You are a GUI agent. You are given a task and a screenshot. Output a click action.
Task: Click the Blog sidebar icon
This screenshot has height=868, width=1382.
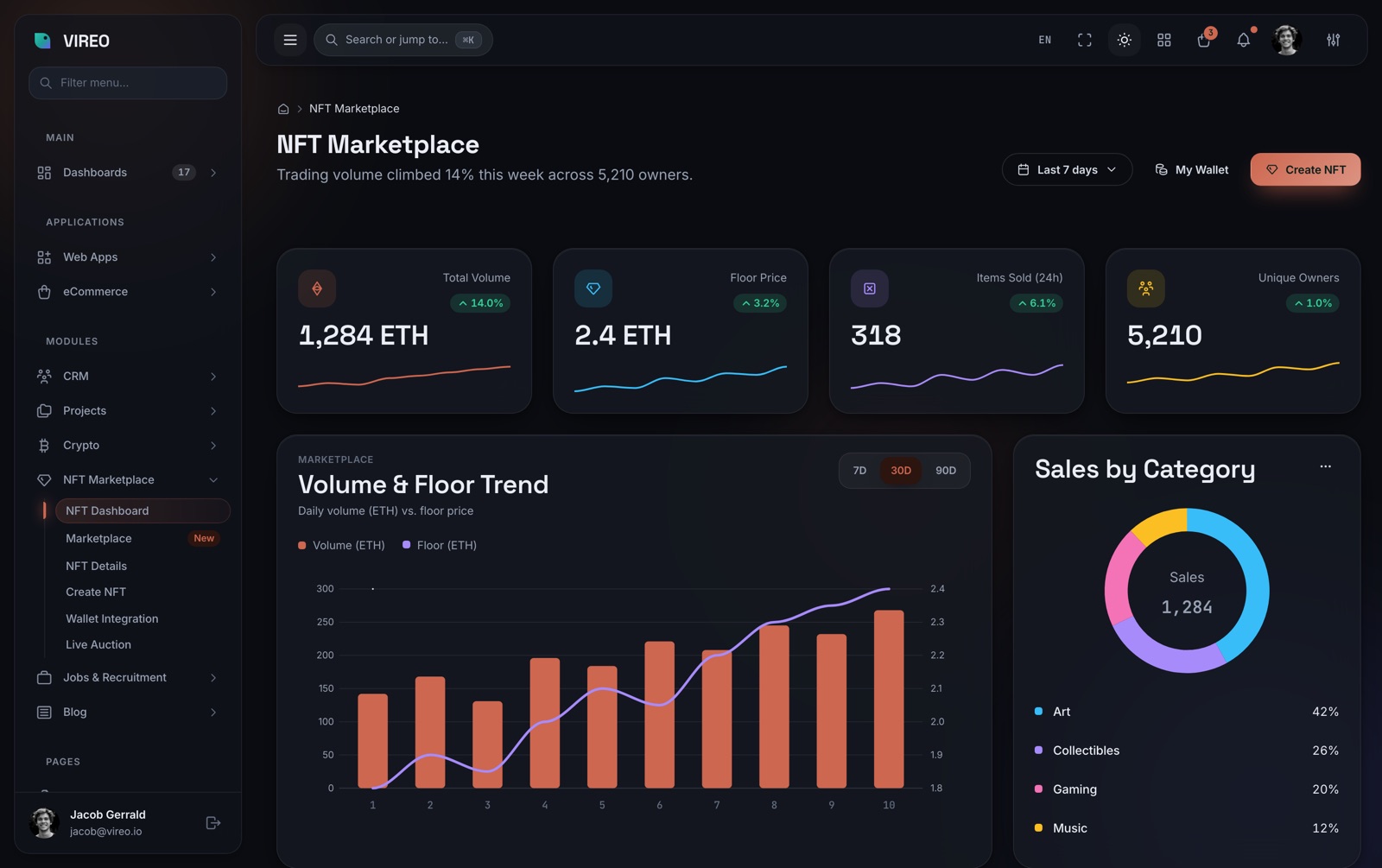tap(44, 713)
